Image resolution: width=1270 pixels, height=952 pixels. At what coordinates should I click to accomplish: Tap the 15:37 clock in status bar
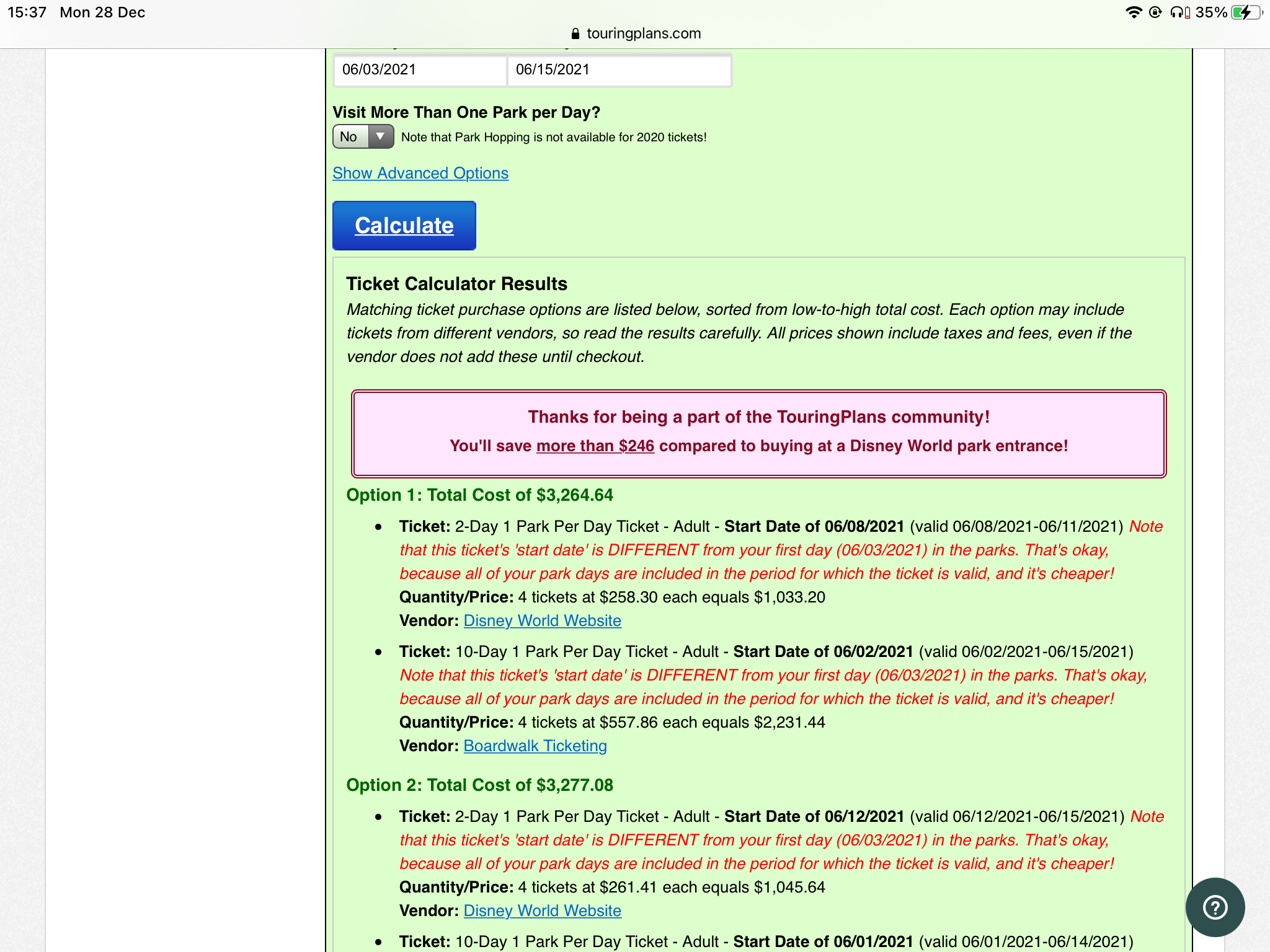coord(27,12)
